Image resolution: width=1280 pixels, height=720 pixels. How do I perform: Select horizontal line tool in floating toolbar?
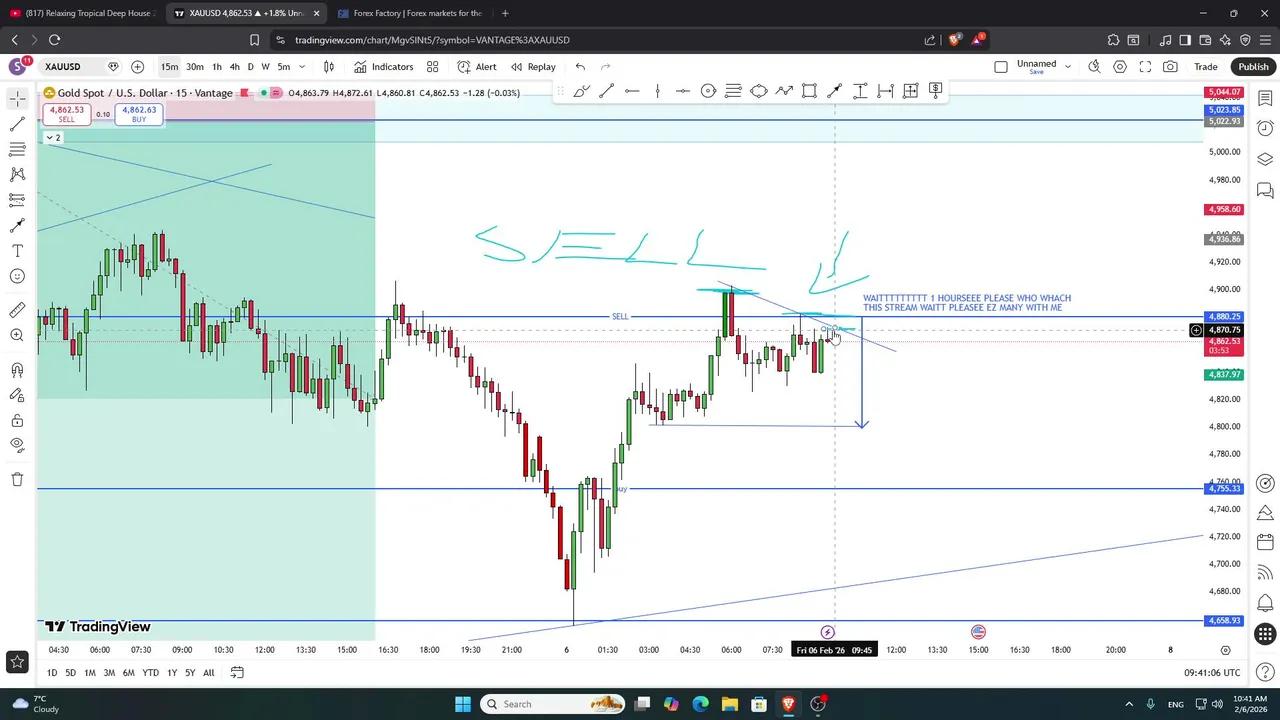(632, 91)
